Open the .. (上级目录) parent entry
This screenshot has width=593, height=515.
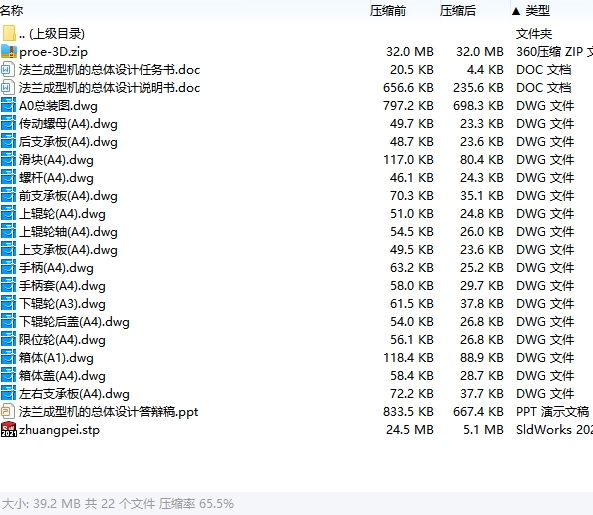pos(51,34)
